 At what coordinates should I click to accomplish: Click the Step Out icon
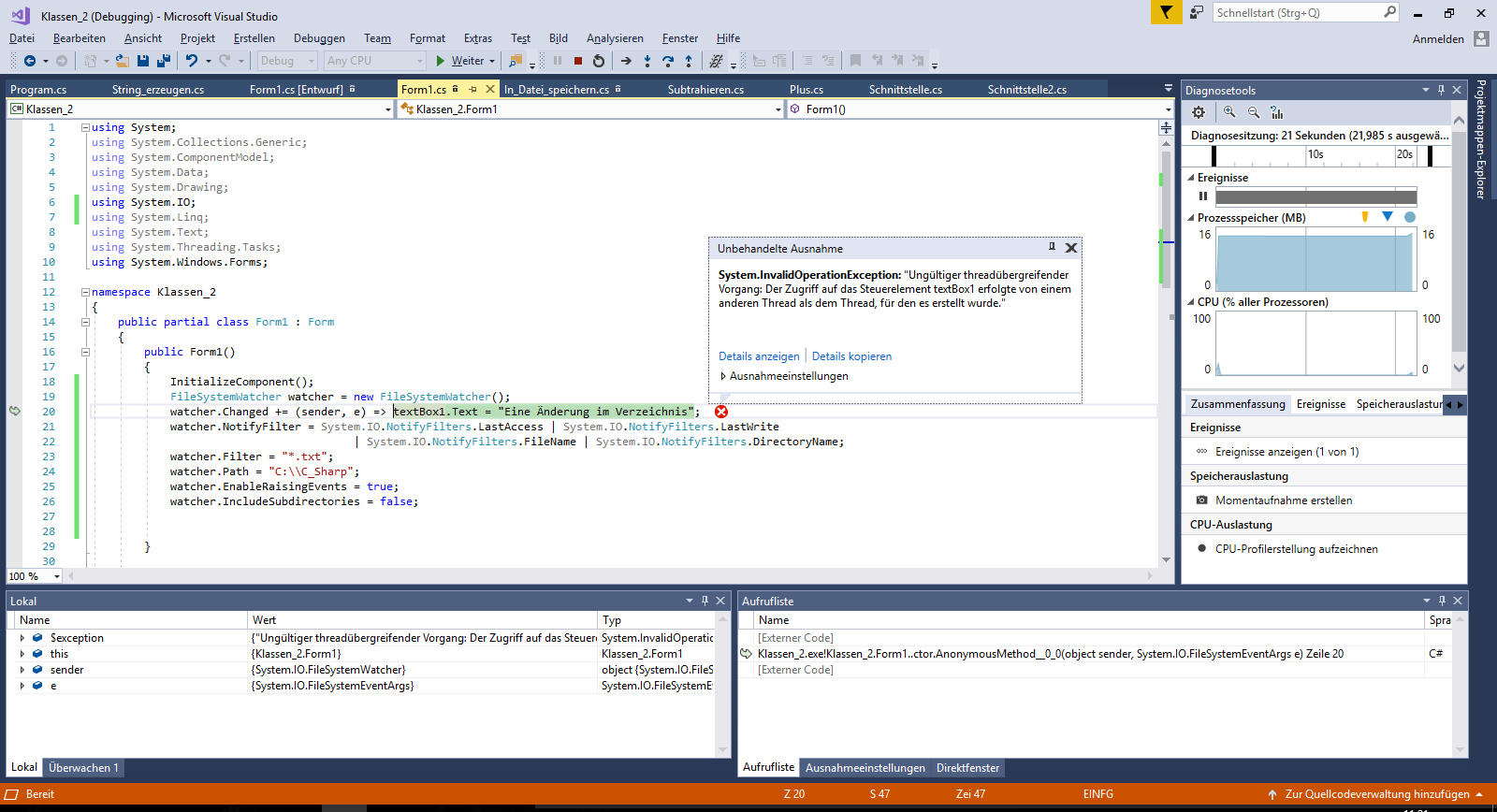click(689, 61)
